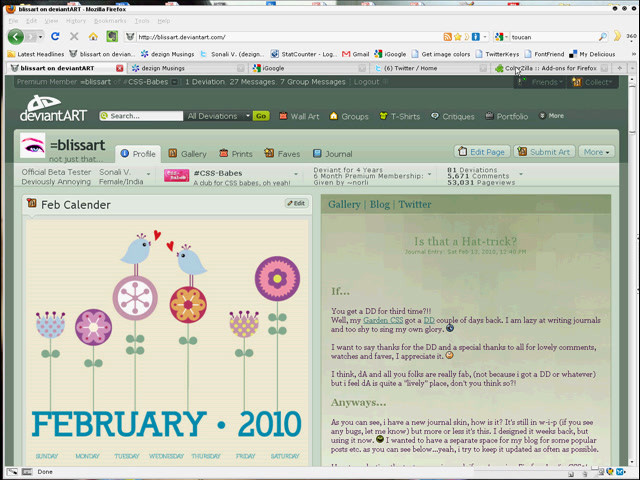Image resolution: width=640 pixels, height=480 pixels.
Task: Expand the #CSS-Babes group info arrow
Action: 296,174
